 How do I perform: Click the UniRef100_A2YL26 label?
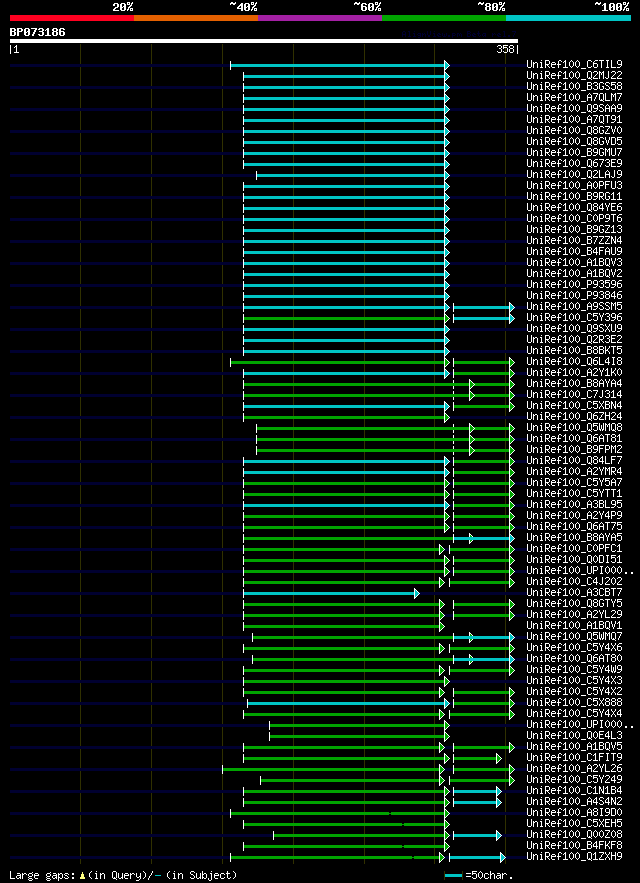tap(574, 769)
